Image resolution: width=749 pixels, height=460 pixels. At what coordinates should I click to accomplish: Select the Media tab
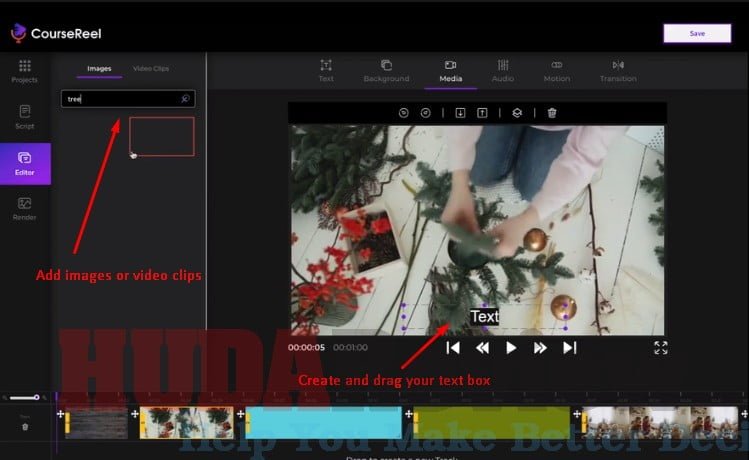[450, 71]
